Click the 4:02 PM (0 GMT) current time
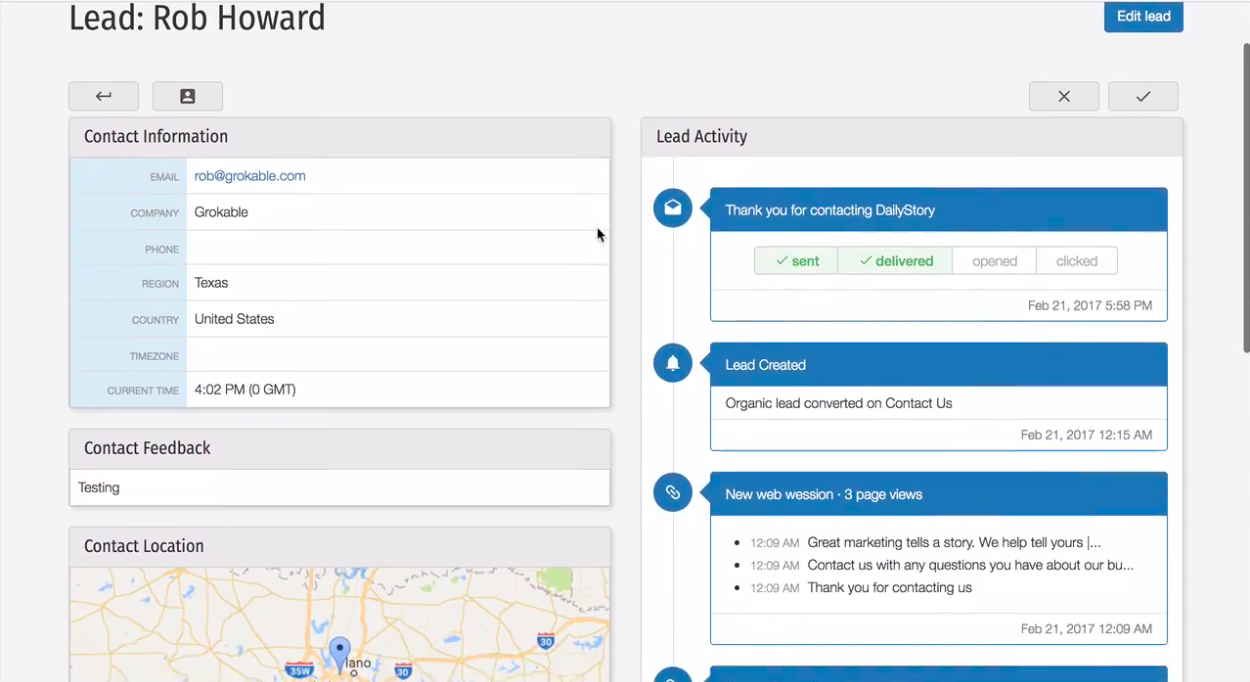 coord(245,390)
